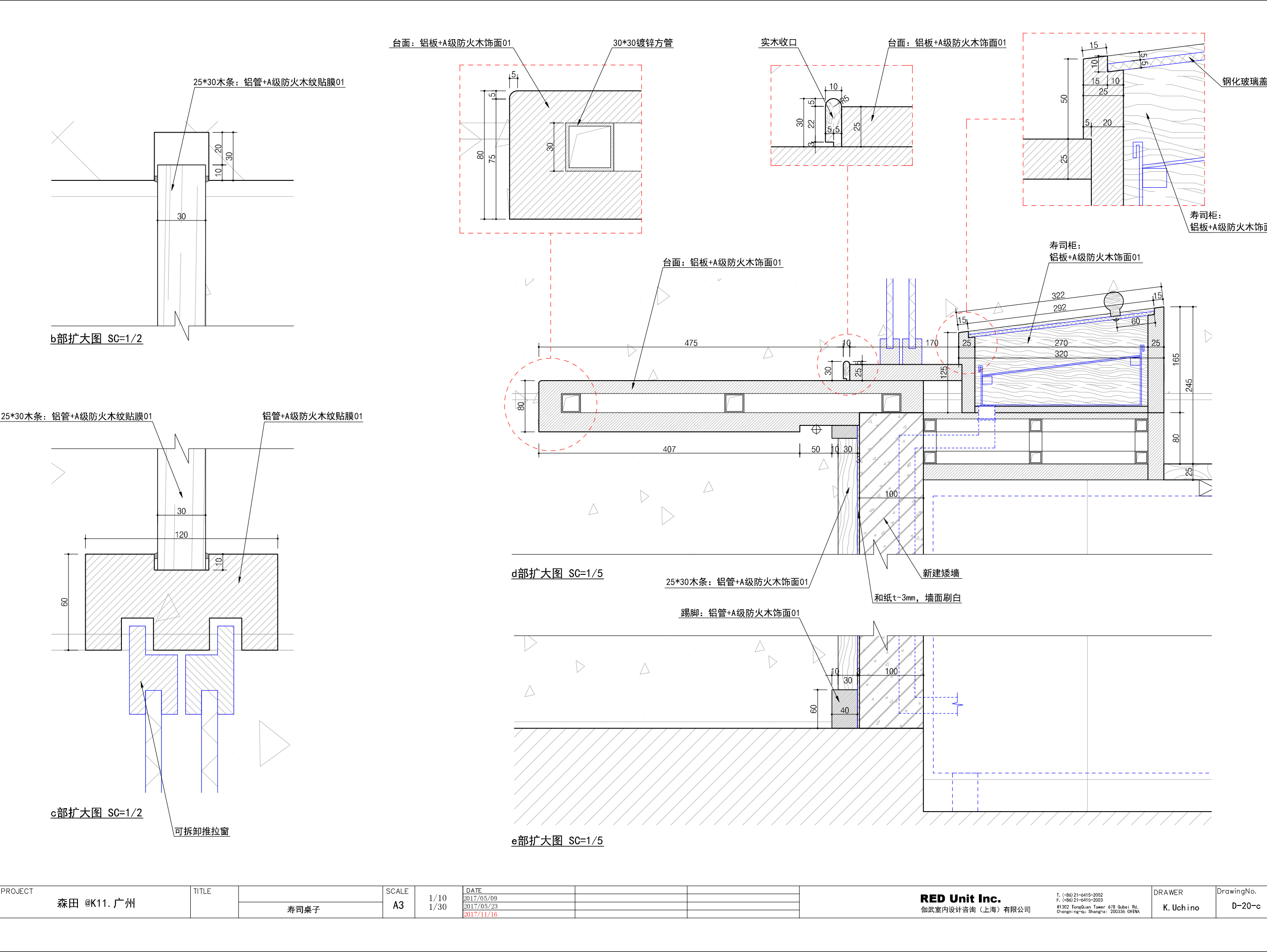Click the 'RED Unit Inc.' company logo text
The image size is (1267, 952).
click(x=960, y=899)
